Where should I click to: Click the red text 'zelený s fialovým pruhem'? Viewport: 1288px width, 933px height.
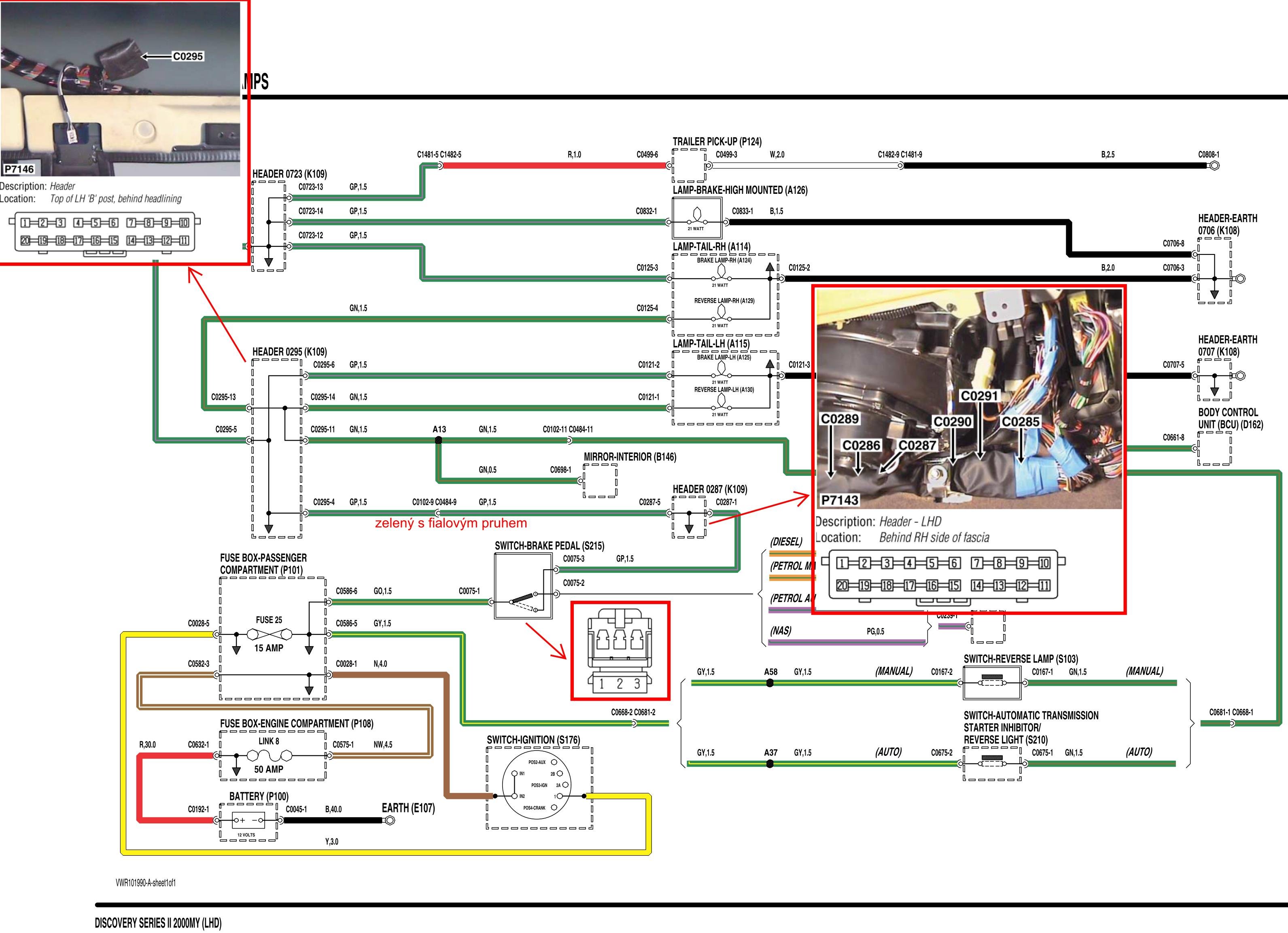point(450,523)
